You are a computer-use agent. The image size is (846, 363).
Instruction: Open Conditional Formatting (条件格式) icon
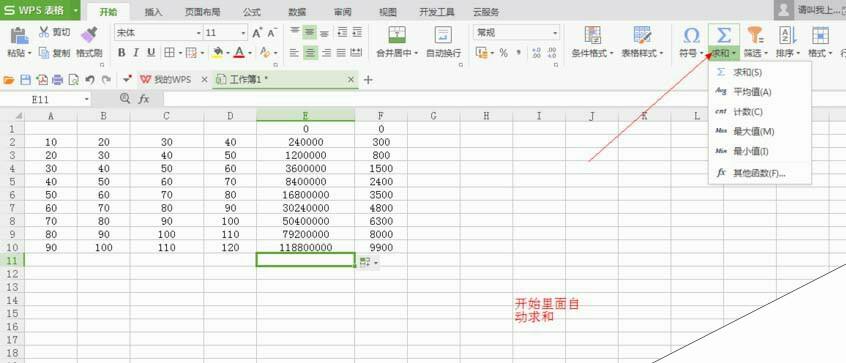[593, 35]
